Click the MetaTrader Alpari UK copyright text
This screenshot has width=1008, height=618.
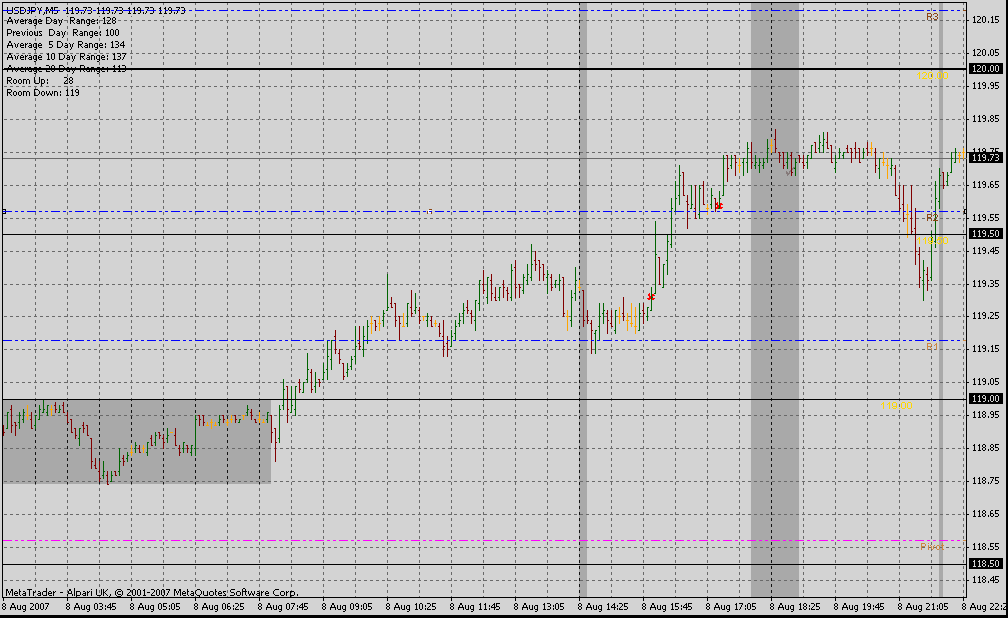click(150, 592)
